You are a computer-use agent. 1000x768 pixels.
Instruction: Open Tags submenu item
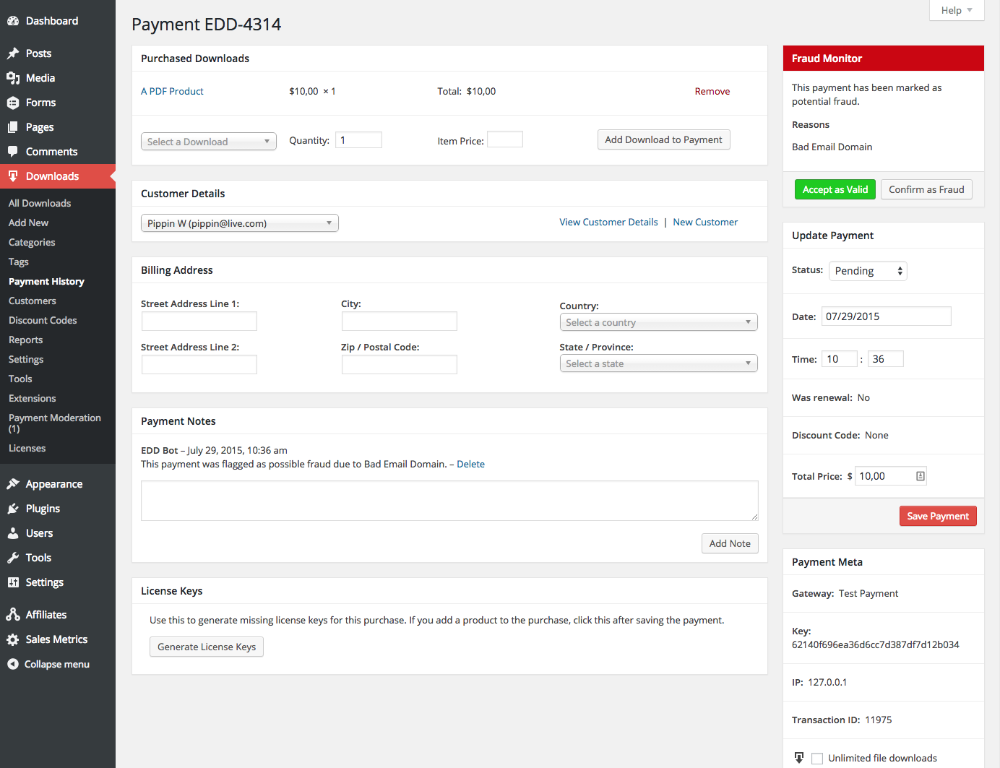coord(18,262)
